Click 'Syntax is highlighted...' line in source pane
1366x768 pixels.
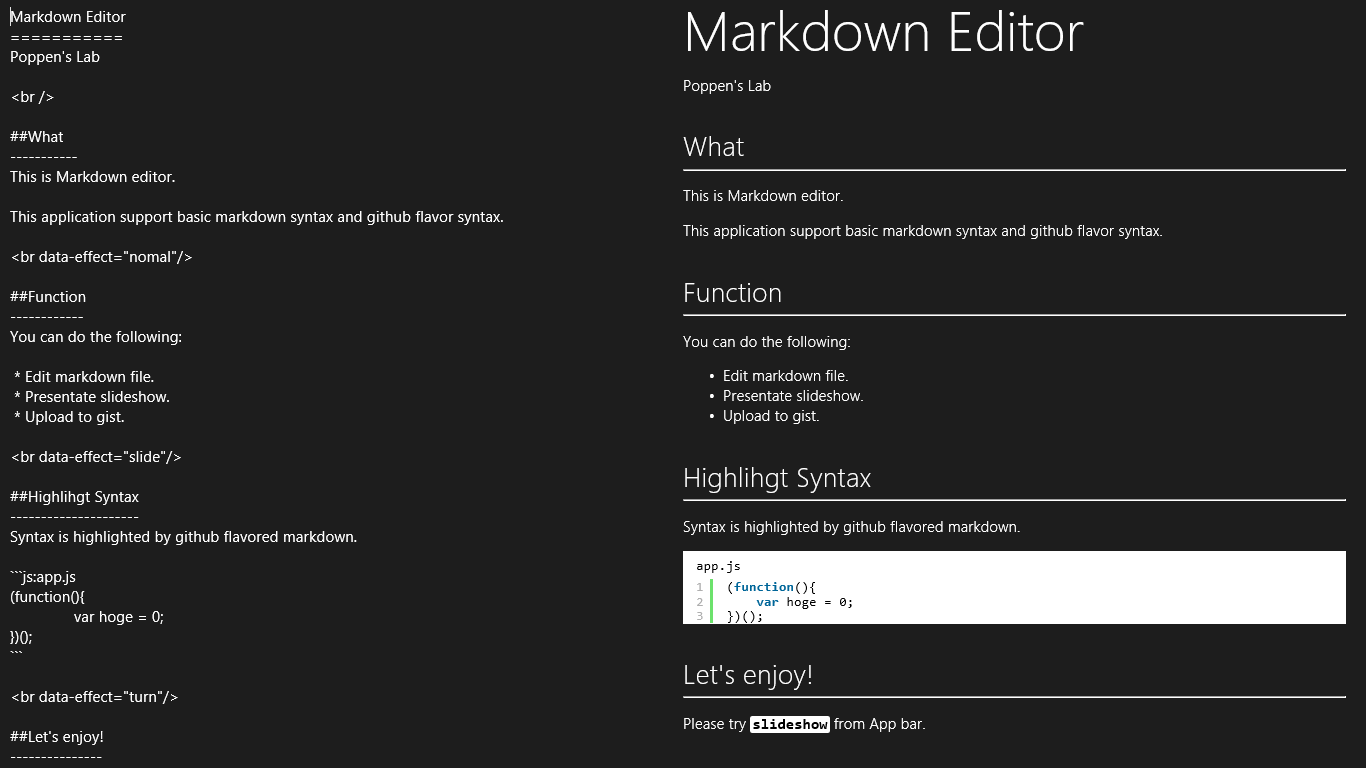coord(184,537)
